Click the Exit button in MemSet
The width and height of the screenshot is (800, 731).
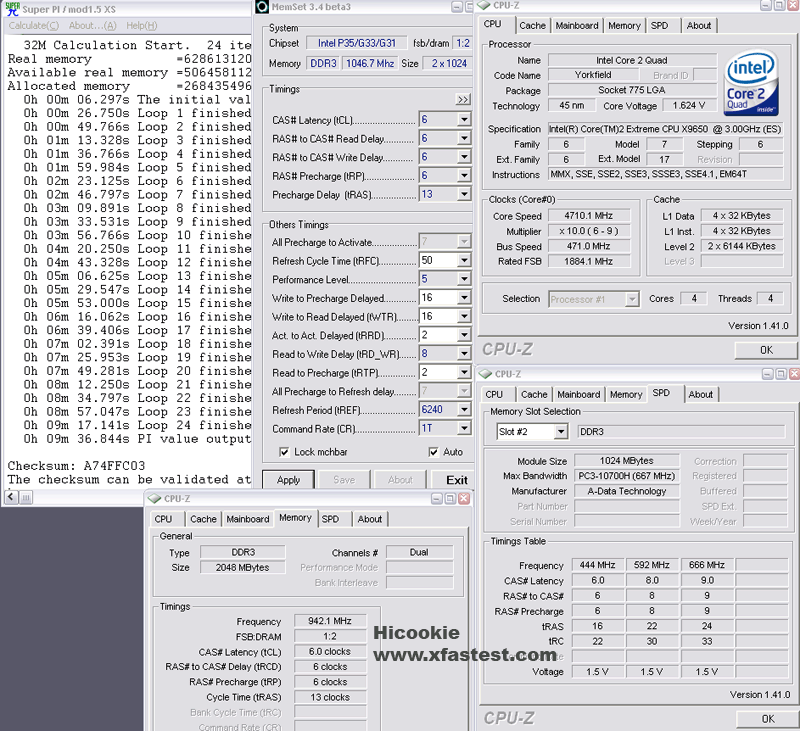click(x=453, y=480)
